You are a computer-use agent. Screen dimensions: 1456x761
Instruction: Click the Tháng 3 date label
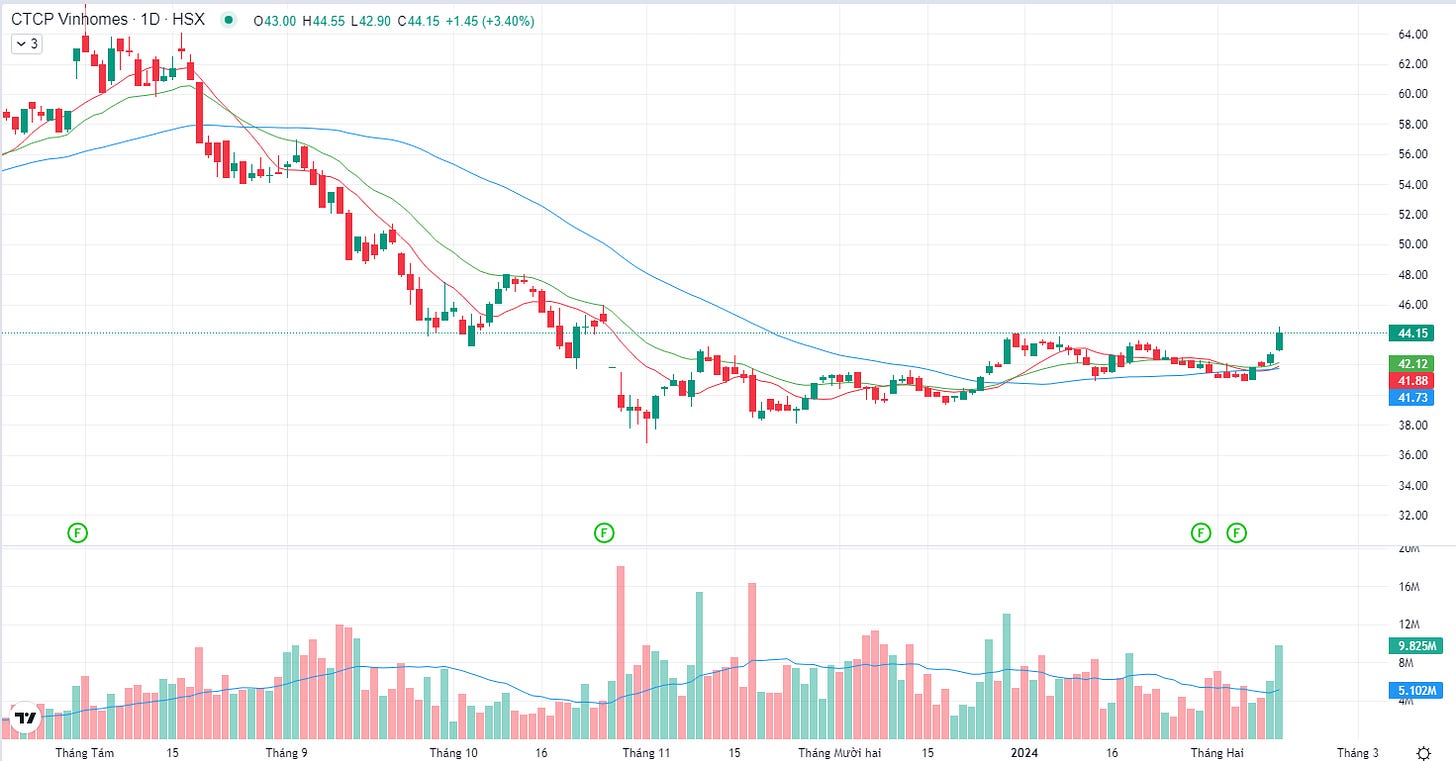(1356, 752)
